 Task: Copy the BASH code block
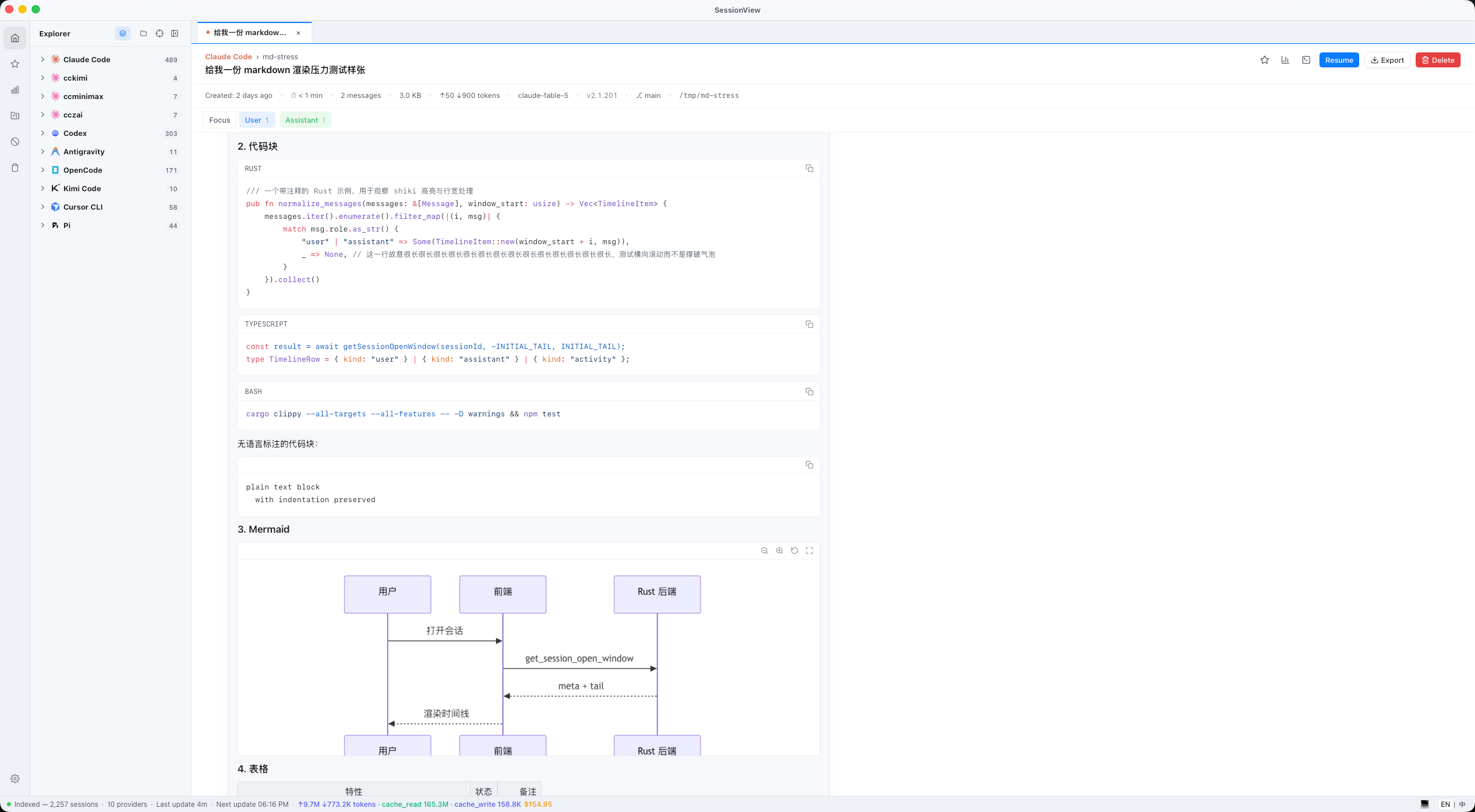pyautogui.click(x=810, y=392)
